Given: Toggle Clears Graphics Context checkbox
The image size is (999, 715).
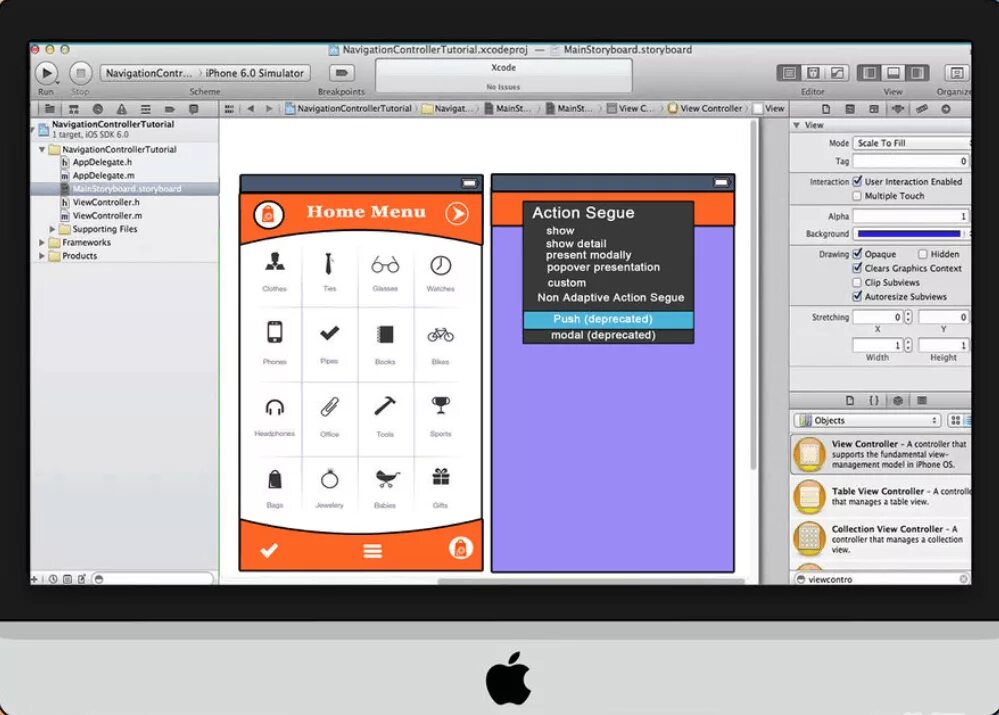Looking at the screenshot, I should pos(858,268).
